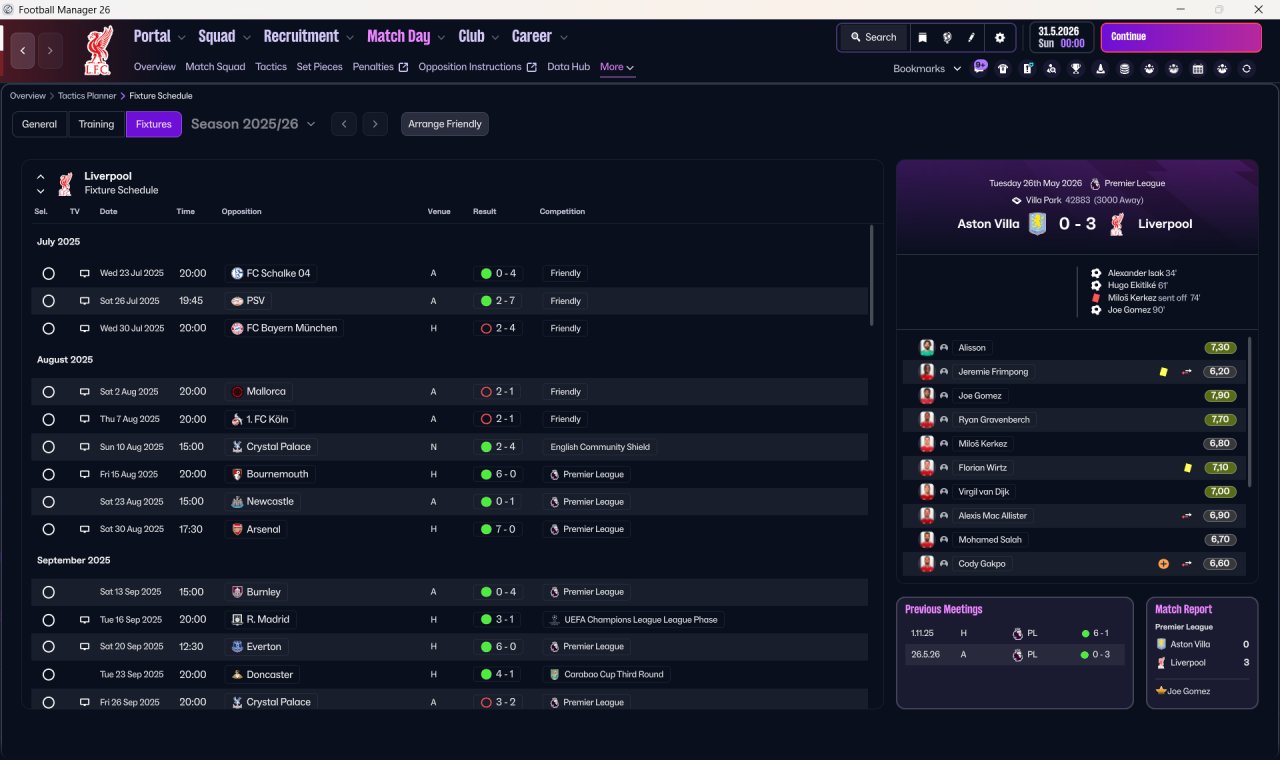1280x760 pixels.
Task: Click the forward navigation arrow
Action: pos(50,50)
